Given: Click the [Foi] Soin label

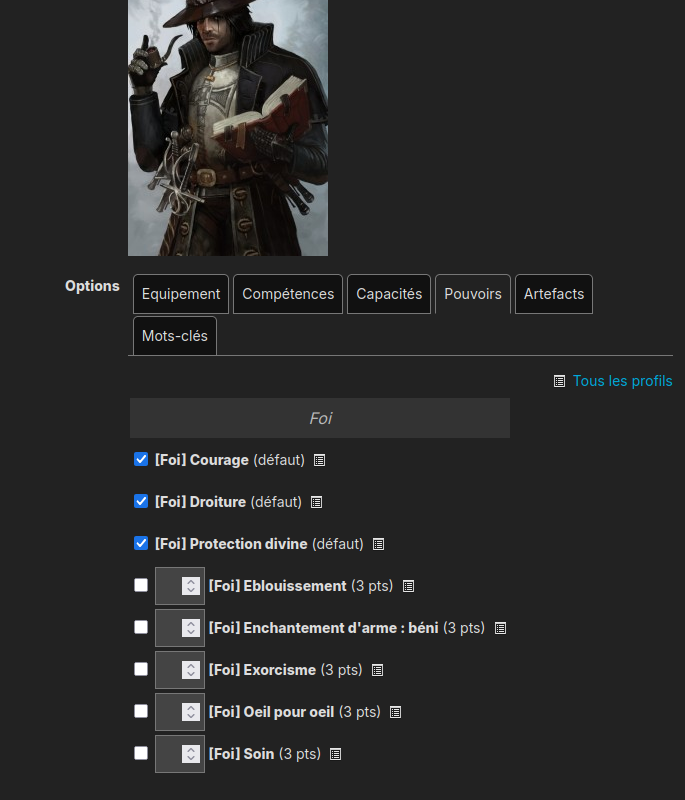Looking at the screenshot, I should click(x=241, y=754).
